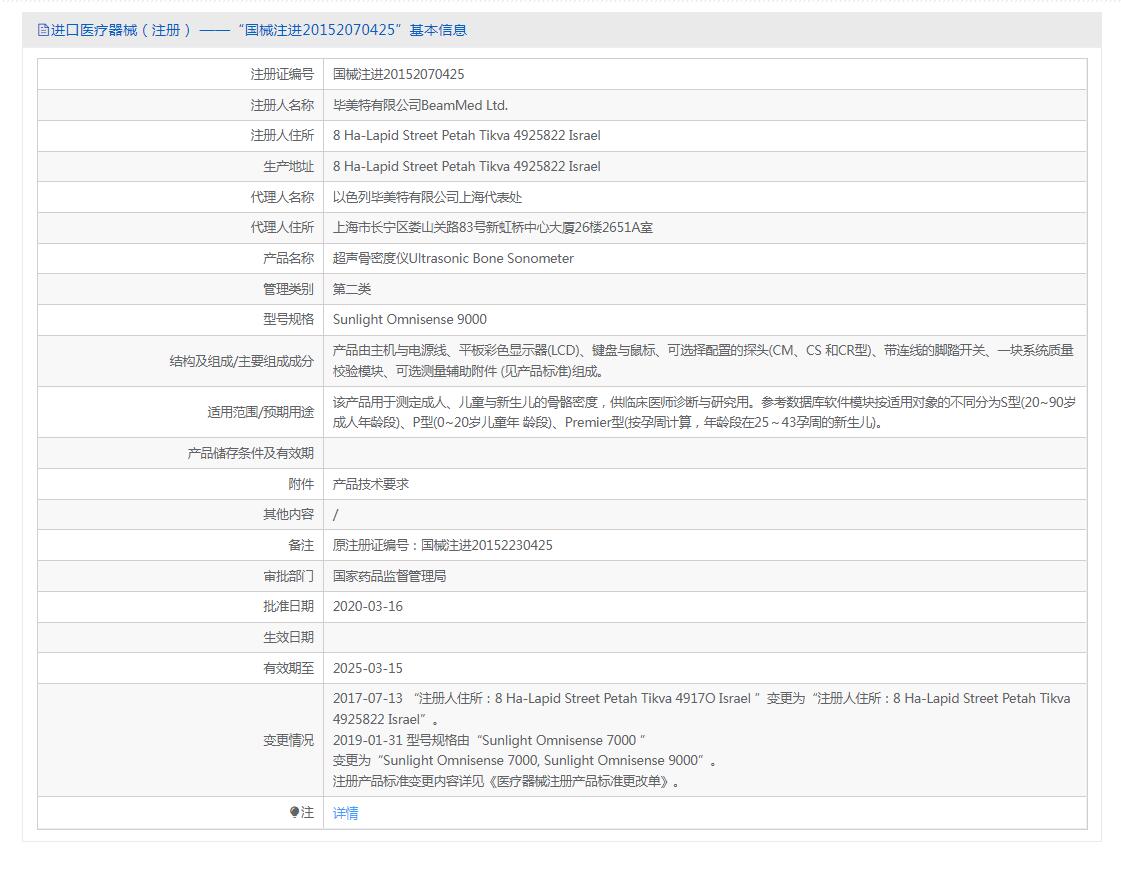Screen dimensions: 1121x869
Task: Click the 其他内容 label
Action: point(288,515)
